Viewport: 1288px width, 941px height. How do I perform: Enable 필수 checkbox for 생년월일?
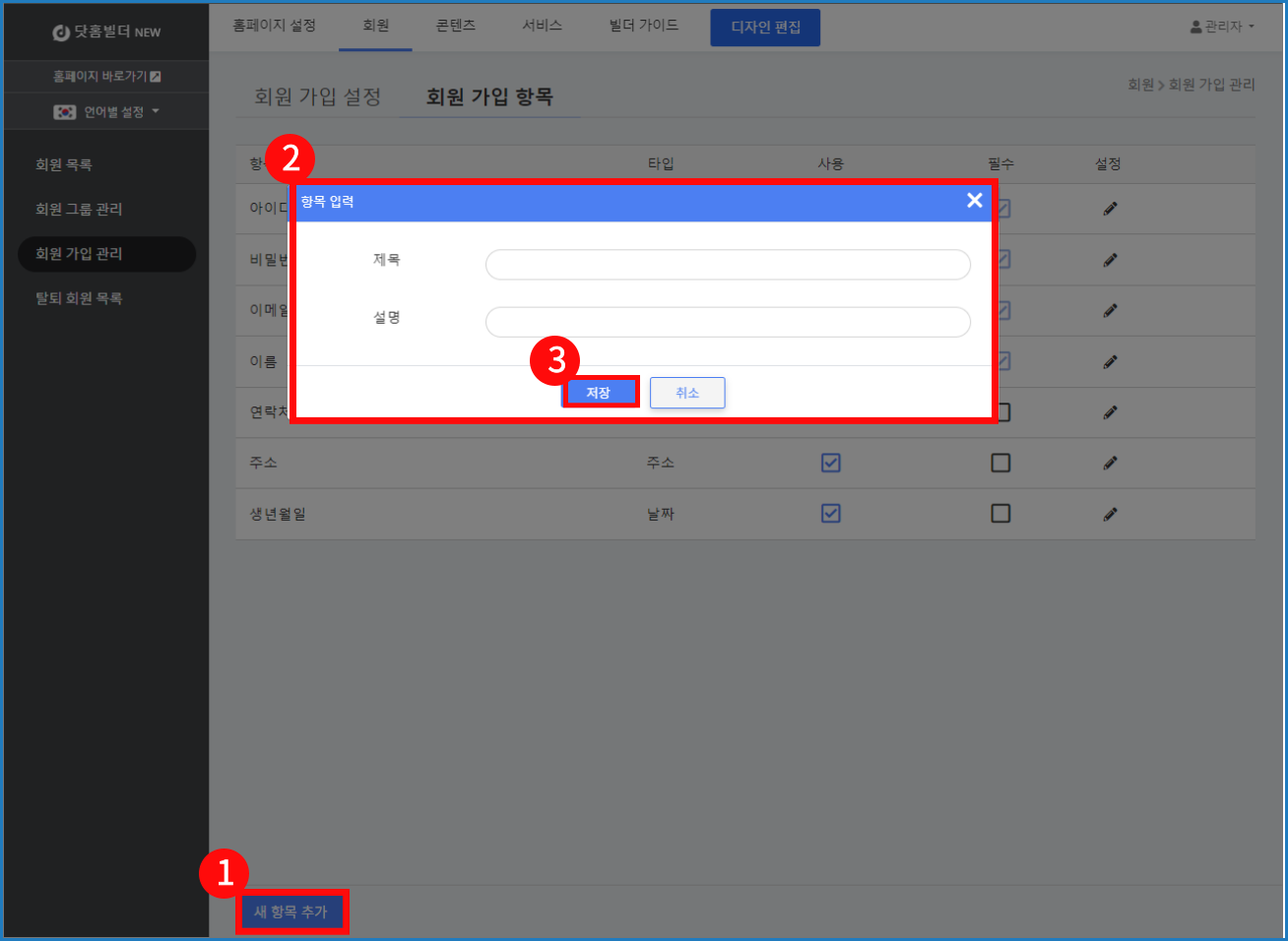1000,514
